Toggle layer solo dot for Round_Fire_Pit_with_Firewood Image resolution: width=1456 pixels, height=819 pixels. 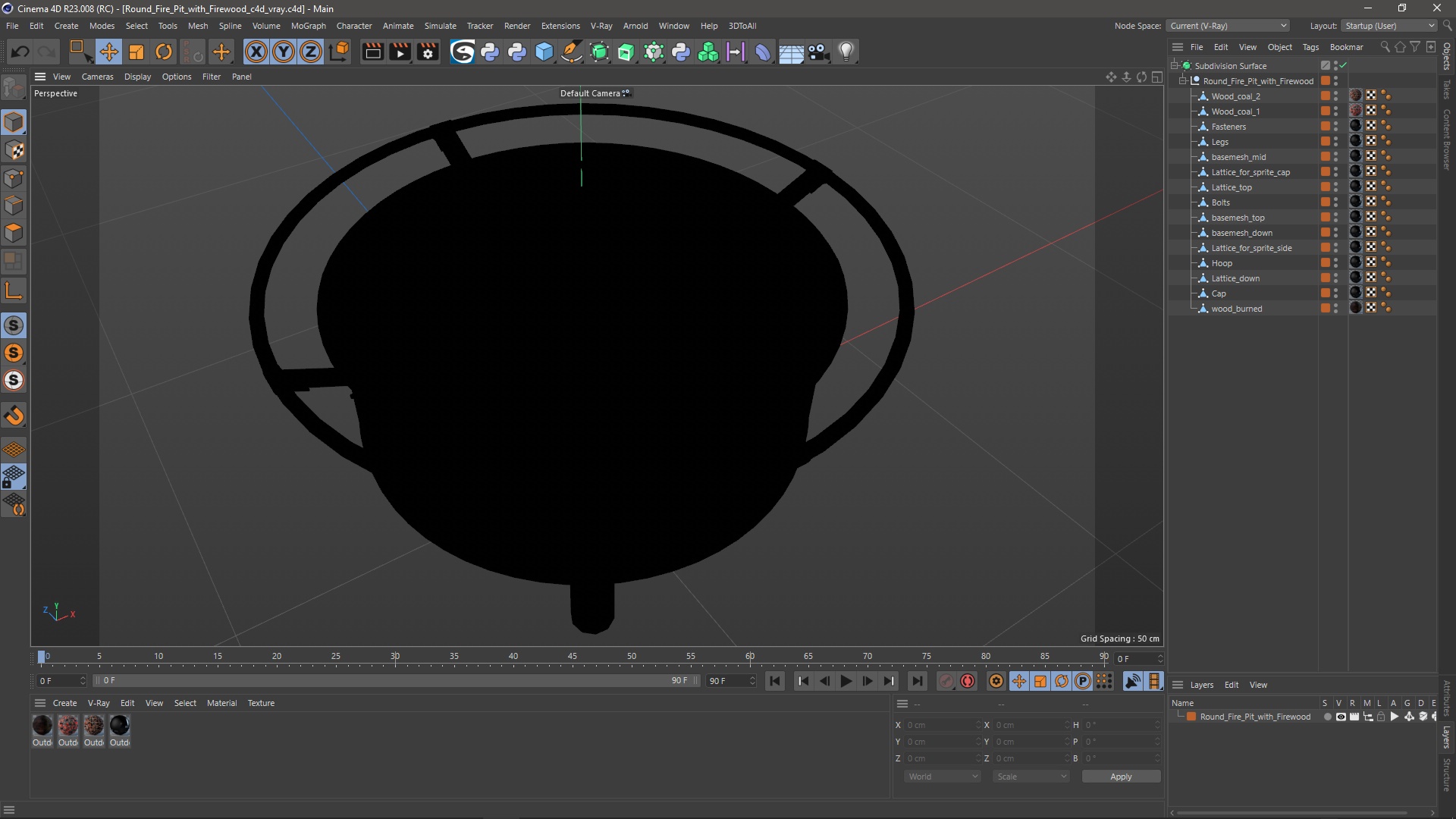tap(1327, 717)
